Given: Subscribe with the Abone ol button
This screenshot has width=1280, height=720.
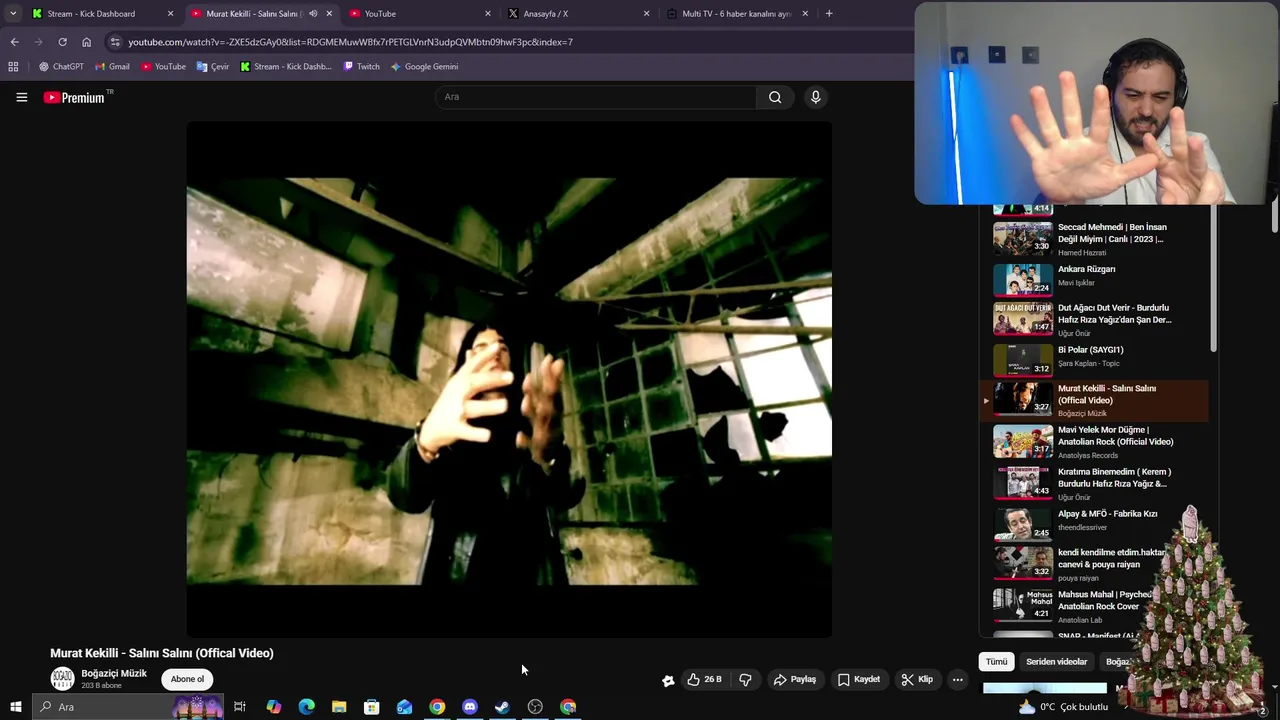Looking at the screenshot, I should point(187,679).
